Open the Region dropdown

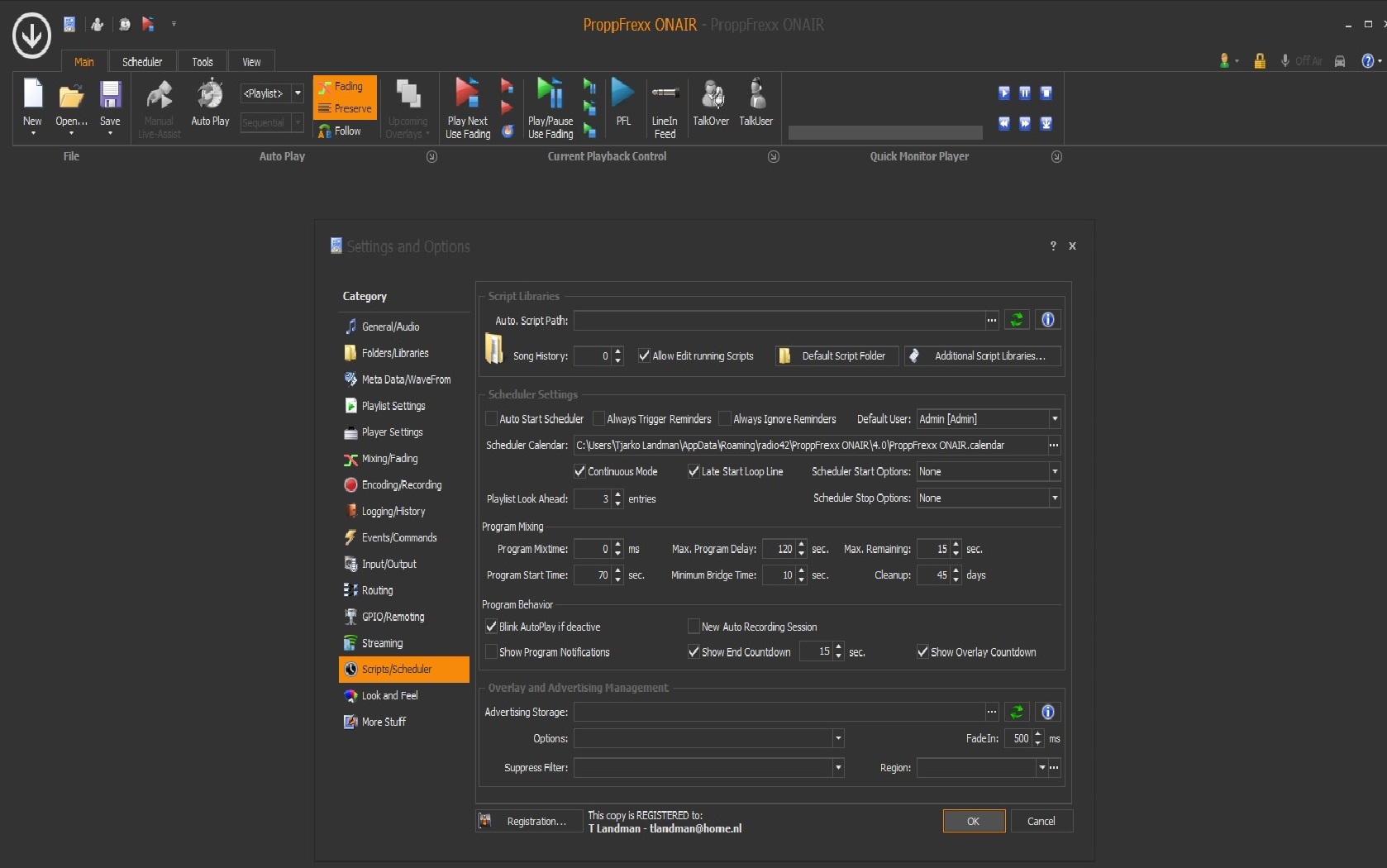coord(1041,768)
